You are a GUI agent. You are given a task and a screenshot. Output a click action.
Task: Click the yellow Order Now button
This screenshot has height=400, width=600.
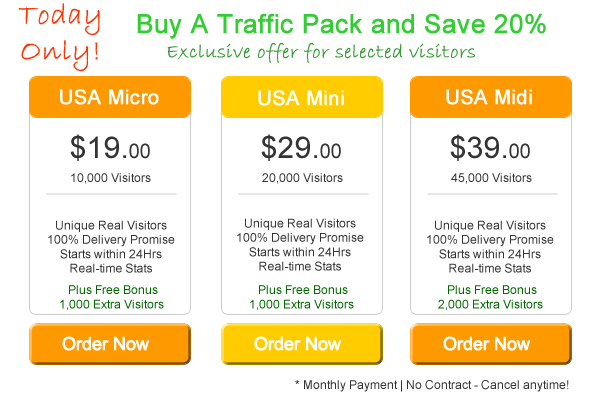pos(302,344)
